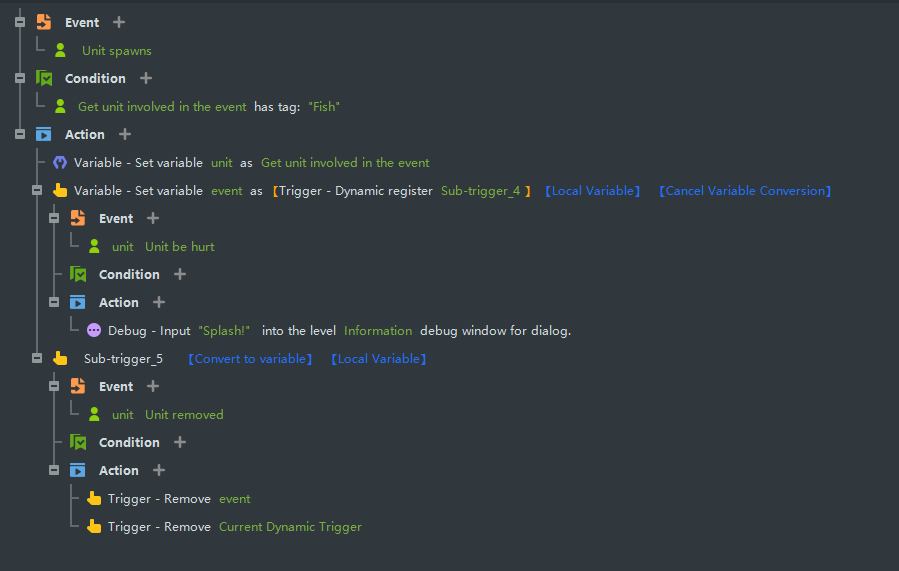The width and height of the screenshot is (899, 571).
Task: Edit the "Fish" tag value
Action: (x=324, y=106)
